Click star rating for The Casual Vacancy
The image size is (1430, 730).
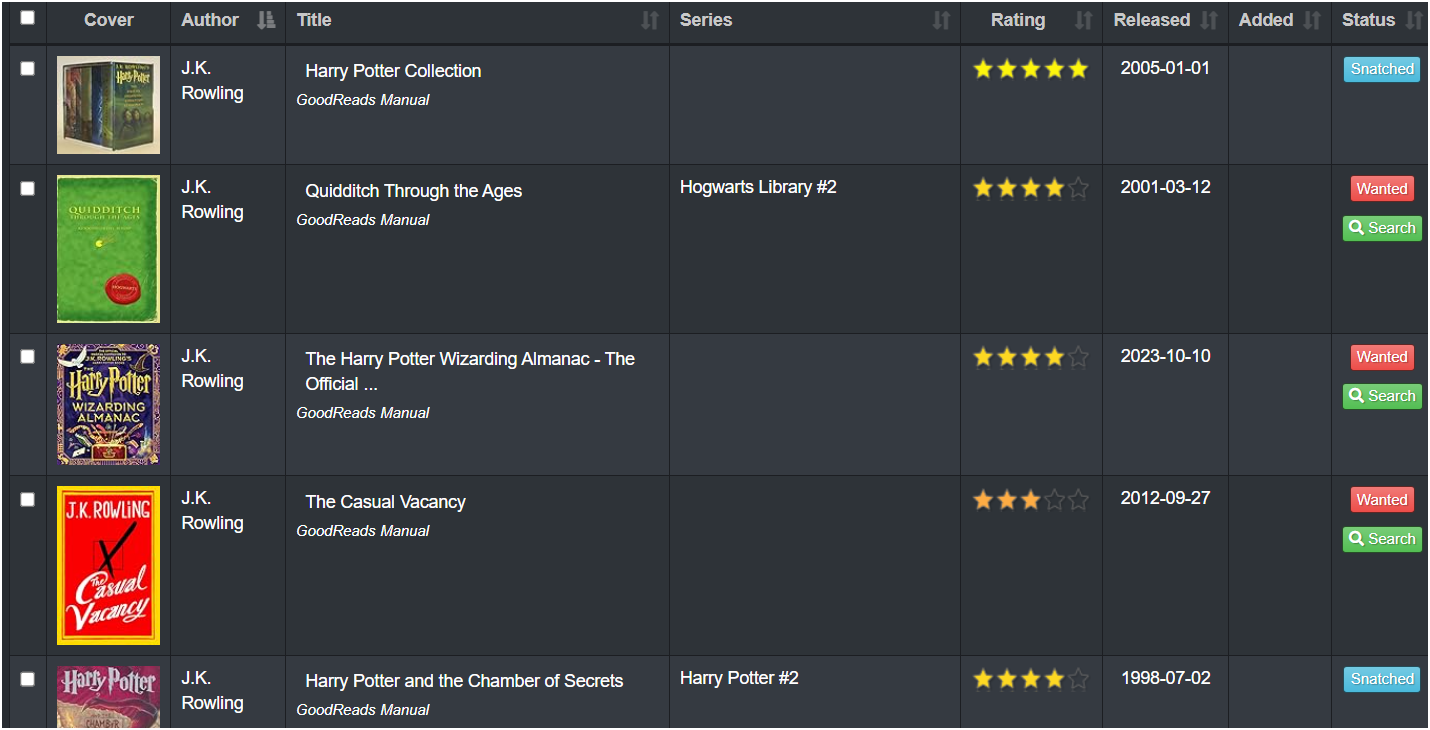(1030, 500)
